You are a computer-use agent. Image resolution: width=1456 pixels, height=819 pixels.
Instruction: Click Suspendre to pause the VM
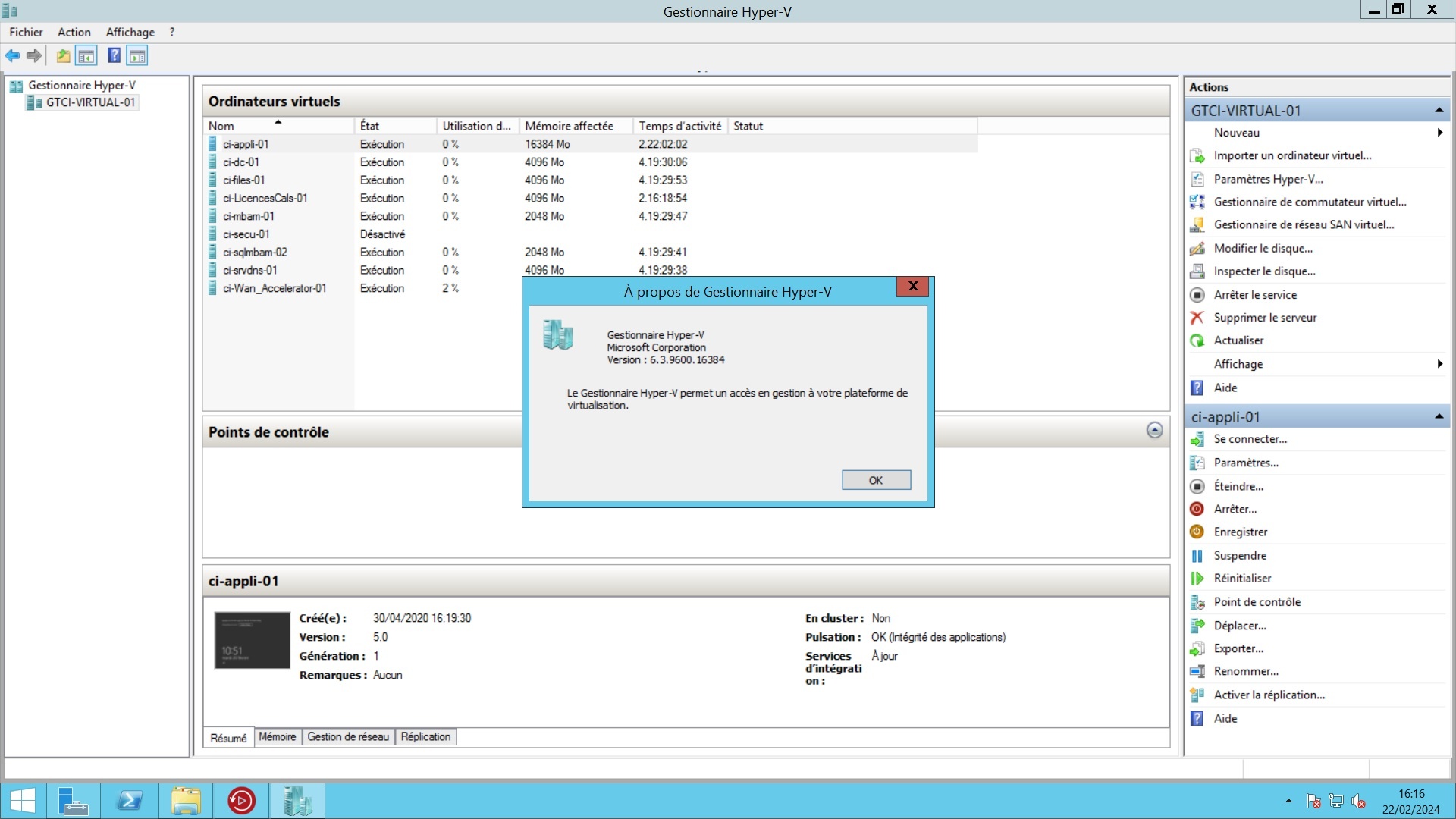[x=1240, y=555]
